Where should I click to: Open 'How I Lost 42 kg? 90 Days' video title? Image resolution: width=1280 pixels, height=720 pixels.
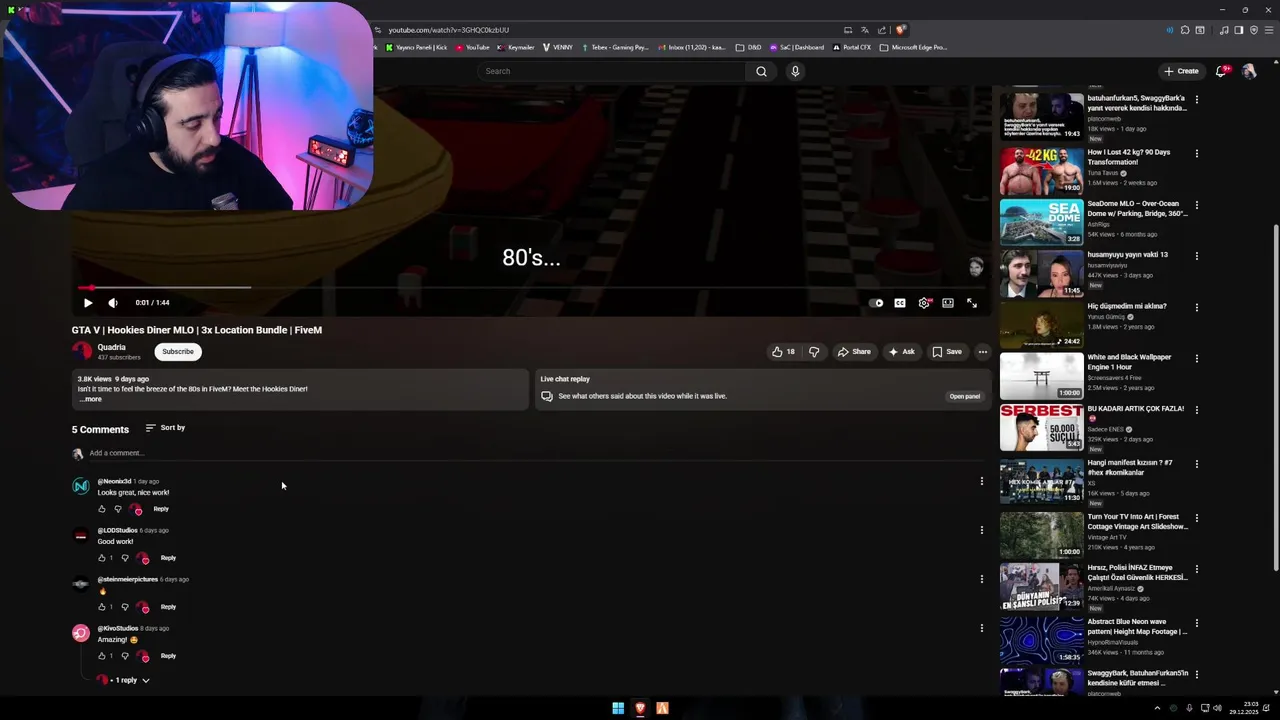click(1129, 157)
